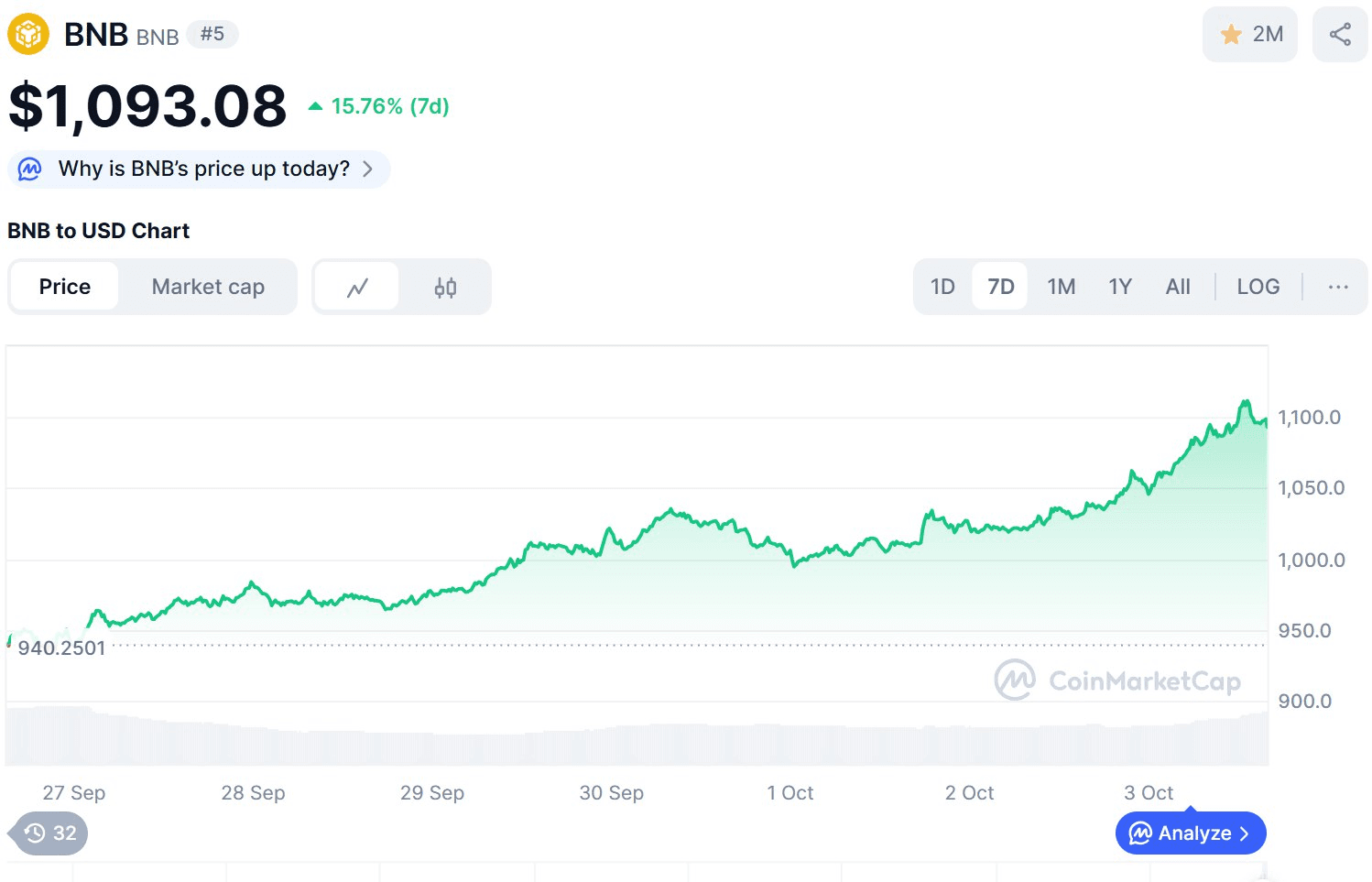Switch to candlestick chart icon
Screen dimensions: 1372x882
pos(445,288)
